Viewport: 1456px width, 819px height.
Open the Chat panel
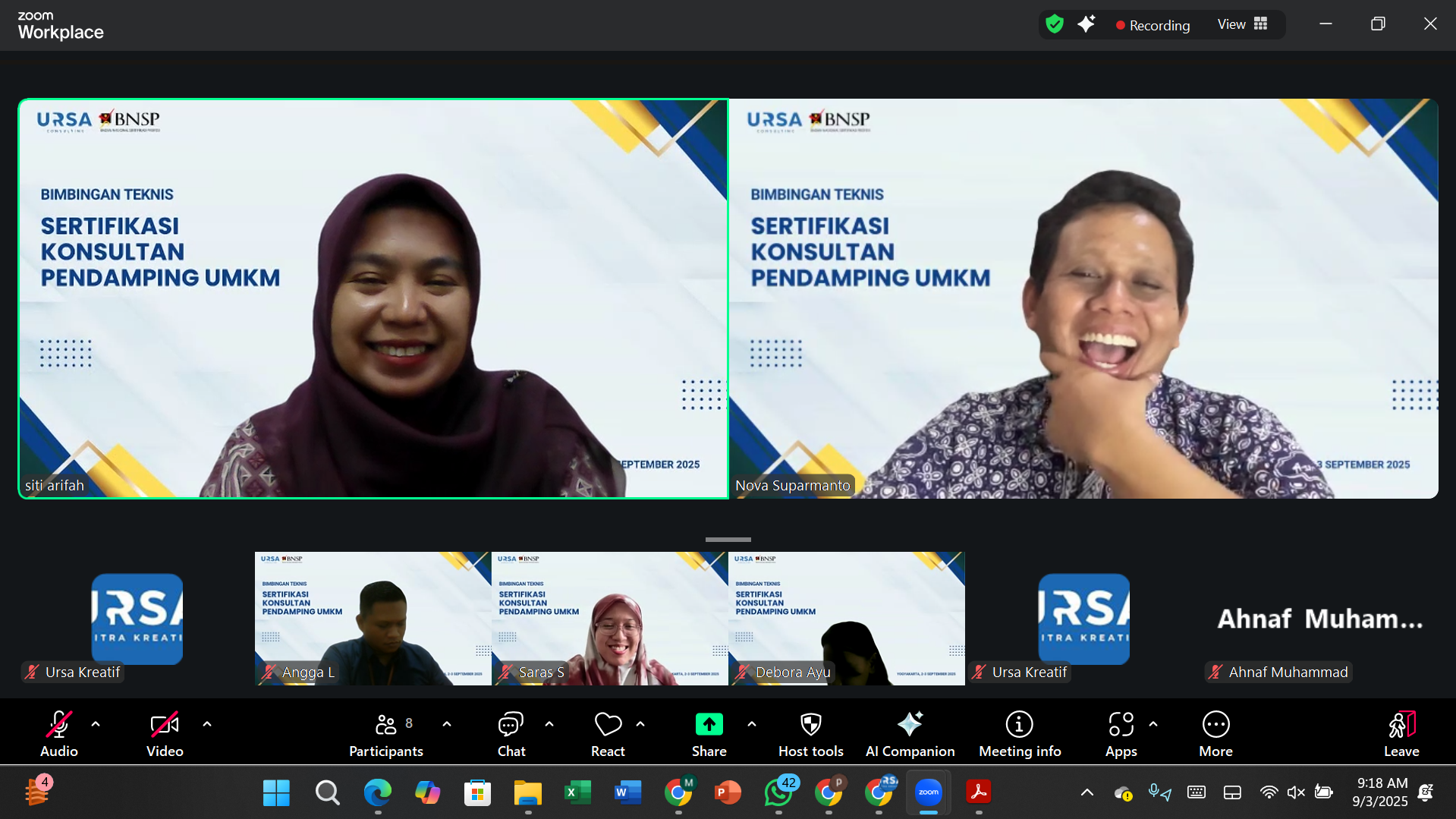tap(511, 733)
